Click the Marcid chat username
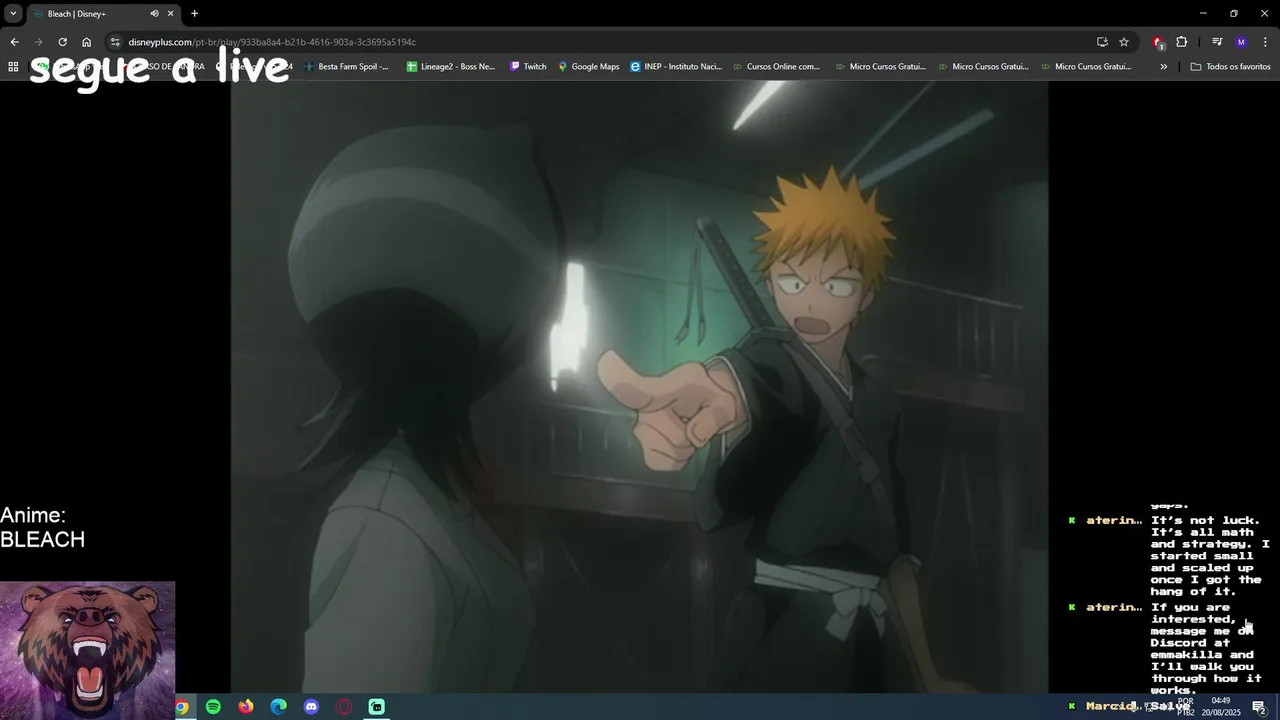The width and height of the screenshot is (1280, 720). pyautogui.click(x=1112, y=706)
